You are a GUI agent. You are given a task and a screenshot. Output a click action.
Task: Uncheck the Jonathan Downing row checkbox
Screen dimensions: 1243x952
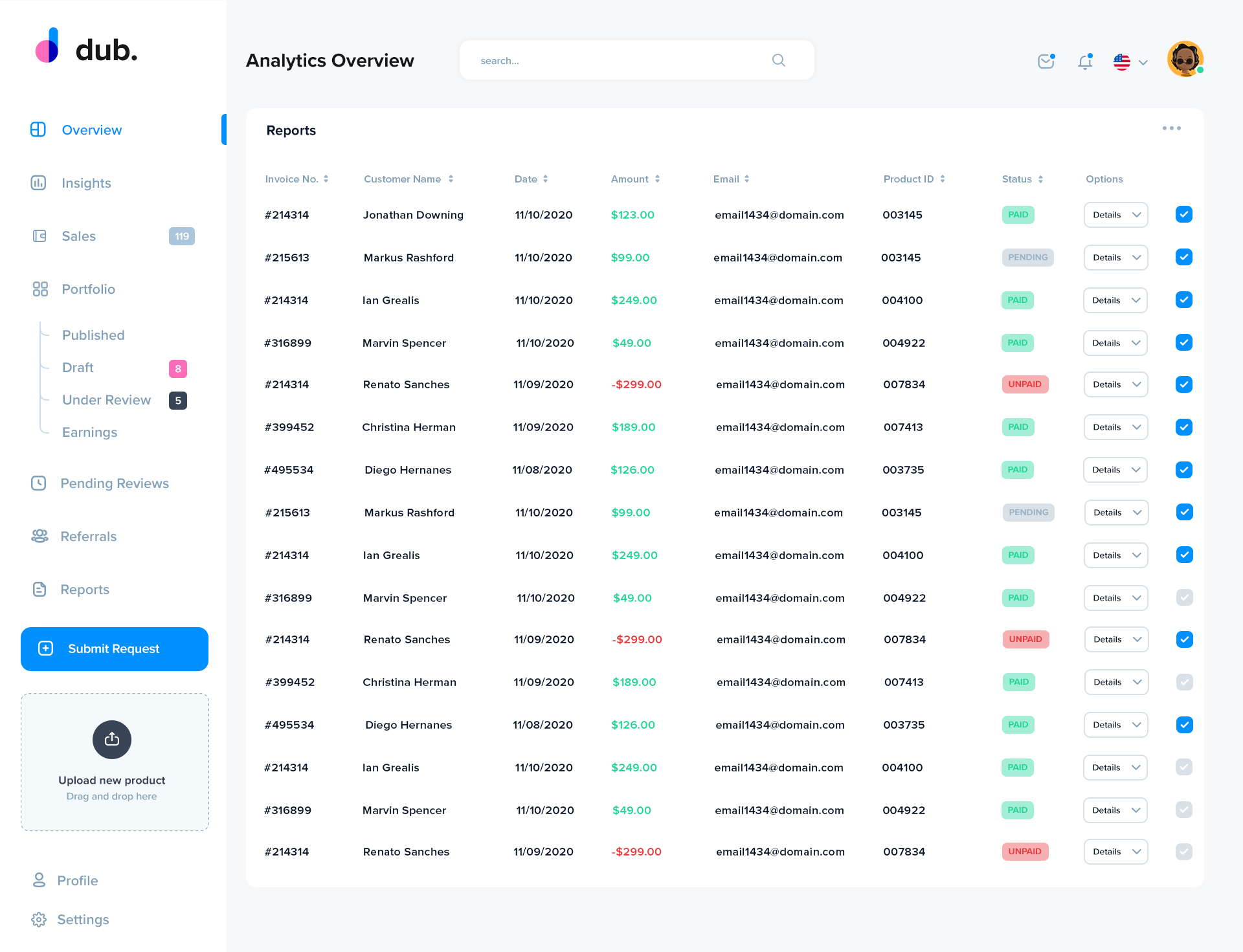(x=1183, y=214)
